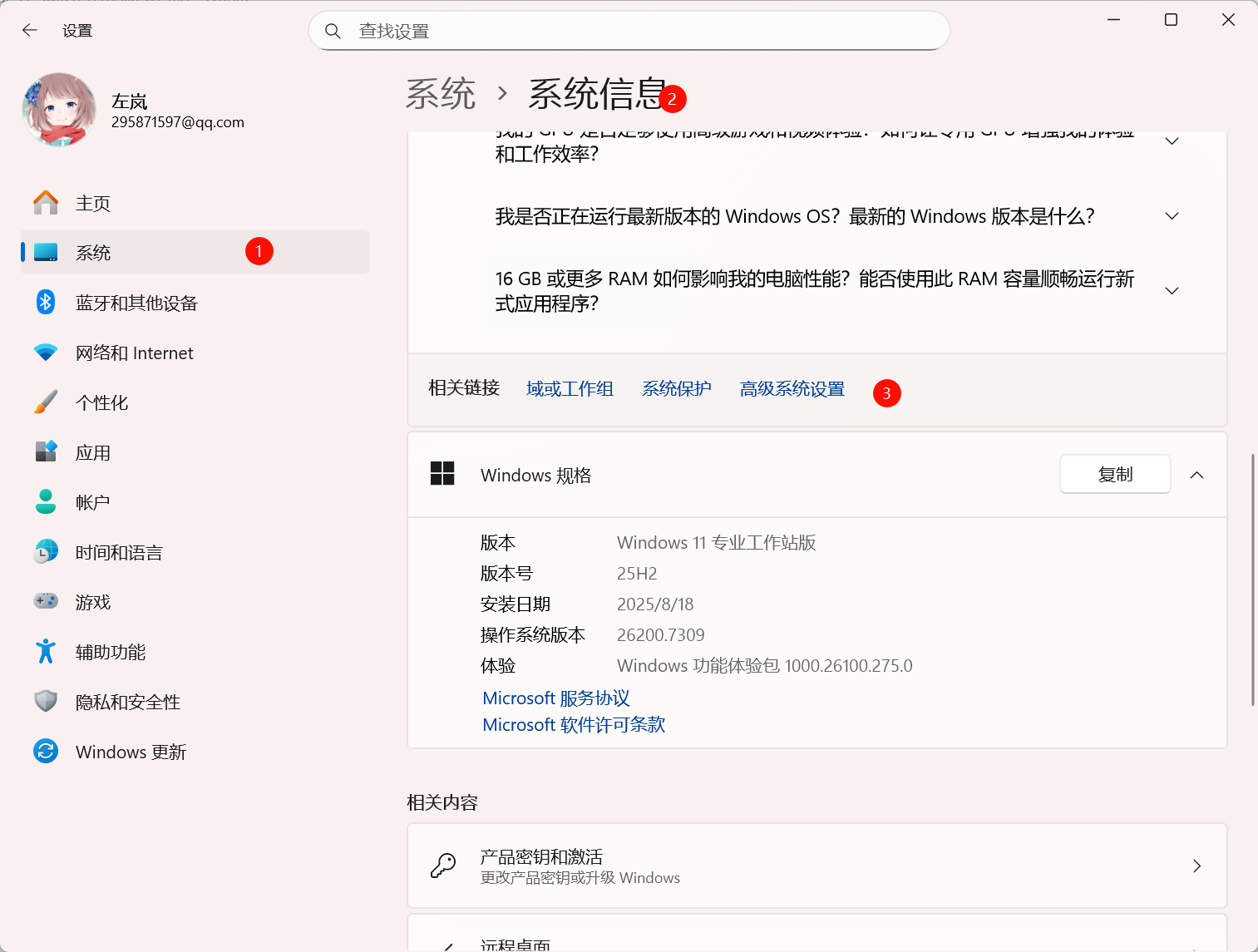Open 产品密钥和激活 chevron arrow
The width and height of the screenshot is (1258, 952).
coord(1196,866)
